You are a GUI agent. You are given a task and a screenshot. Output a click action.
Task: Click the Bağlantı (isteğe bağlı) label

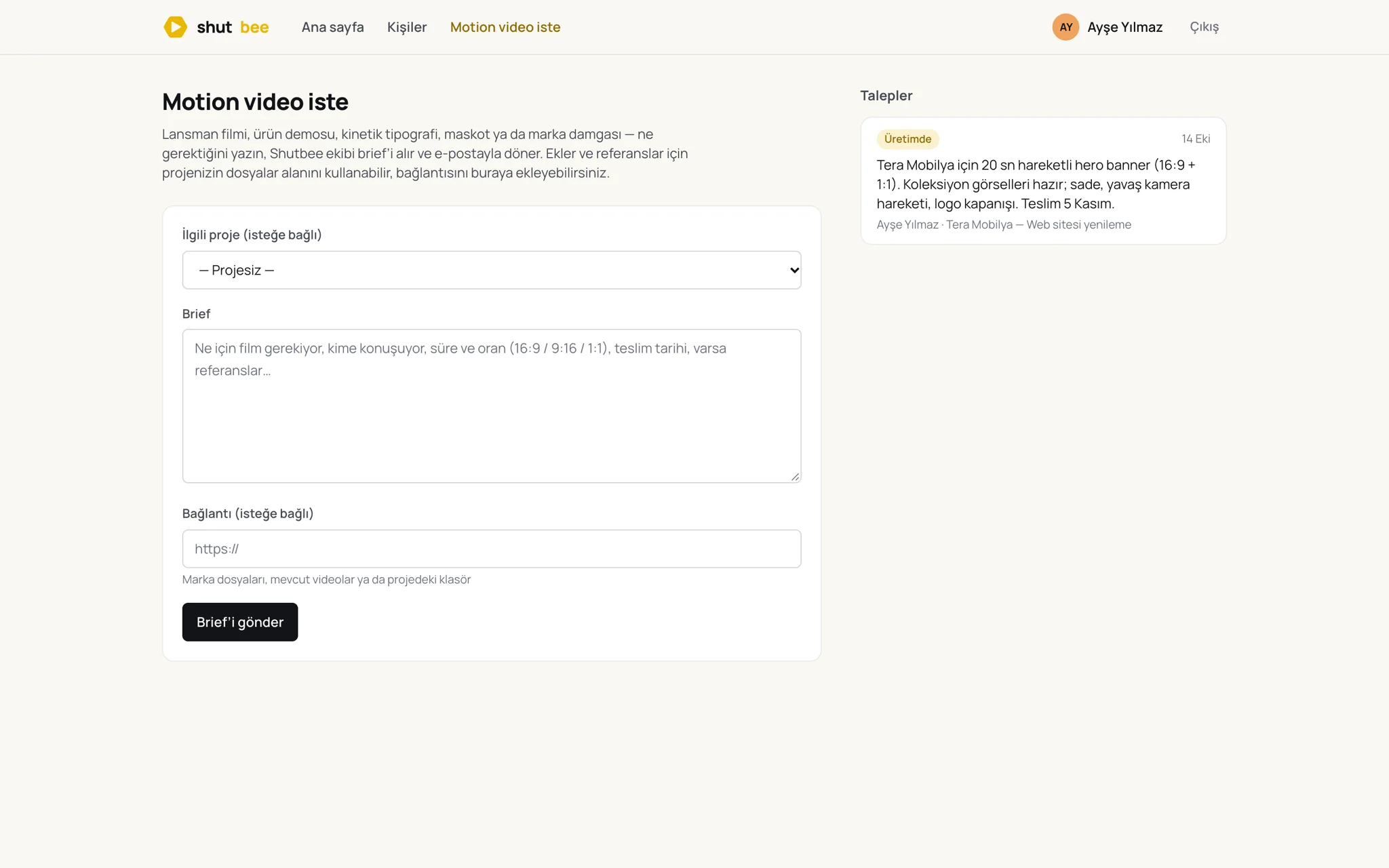pos(248,513)
